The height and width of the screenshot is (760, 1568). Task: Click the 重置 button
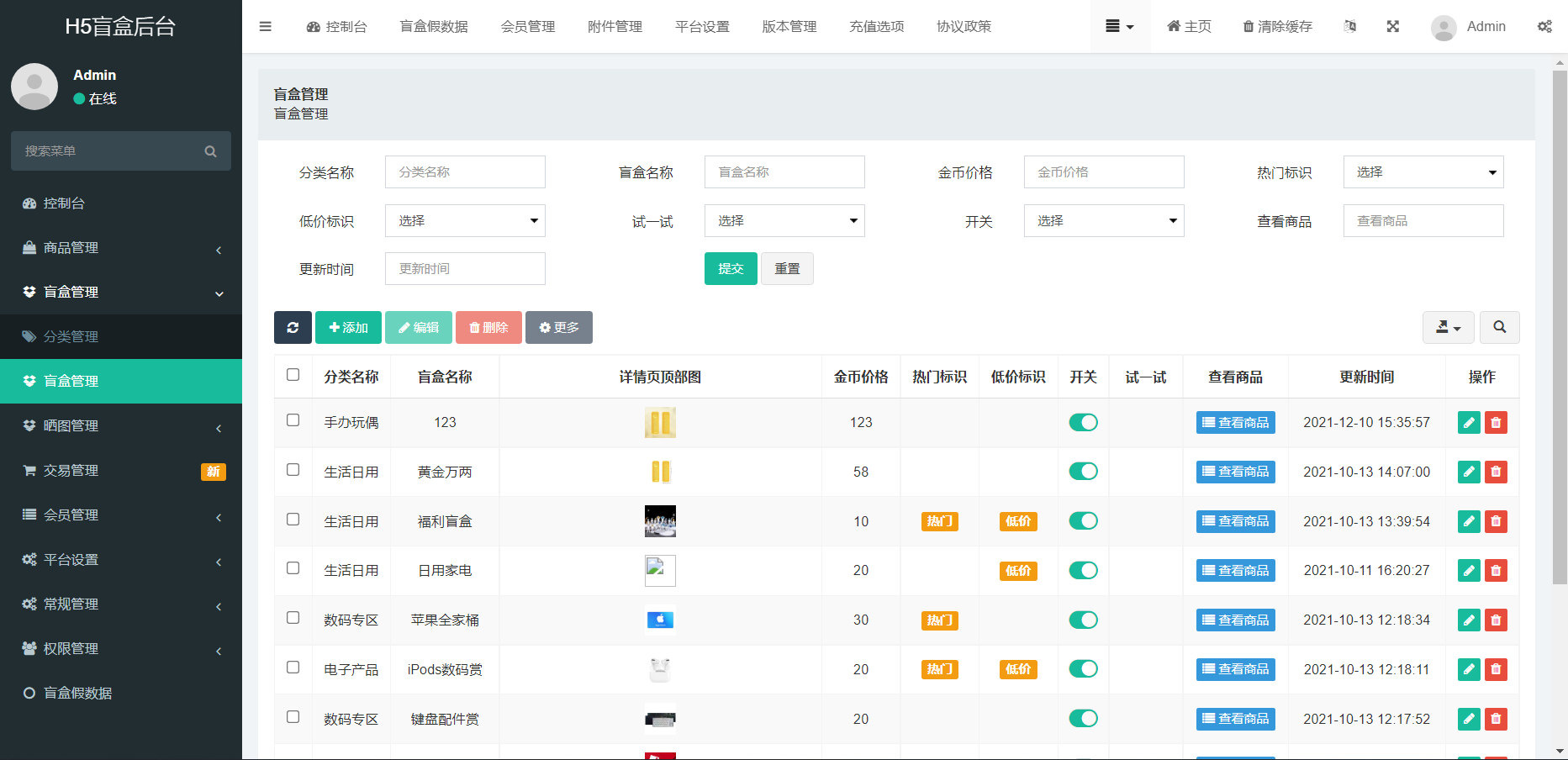tap(787, 269)
